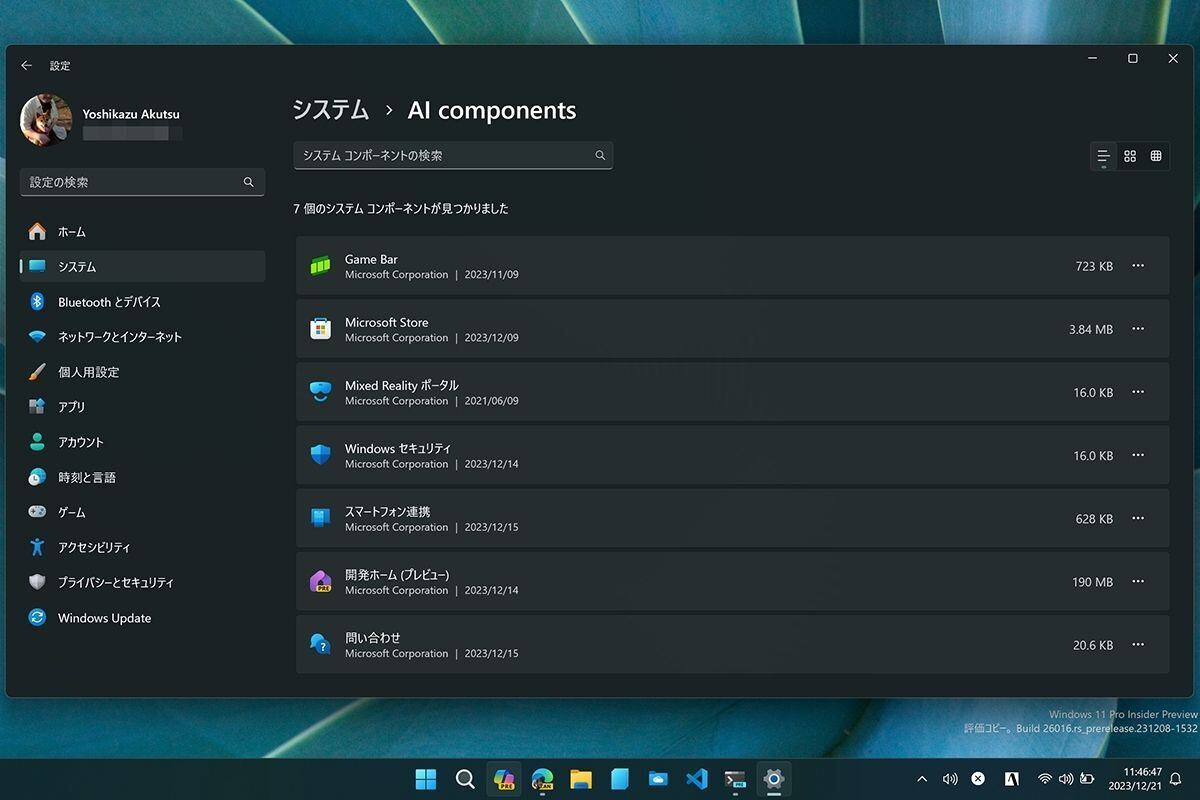
Task: Click the 190 MB size value
Action: (x=1093, y=582)
